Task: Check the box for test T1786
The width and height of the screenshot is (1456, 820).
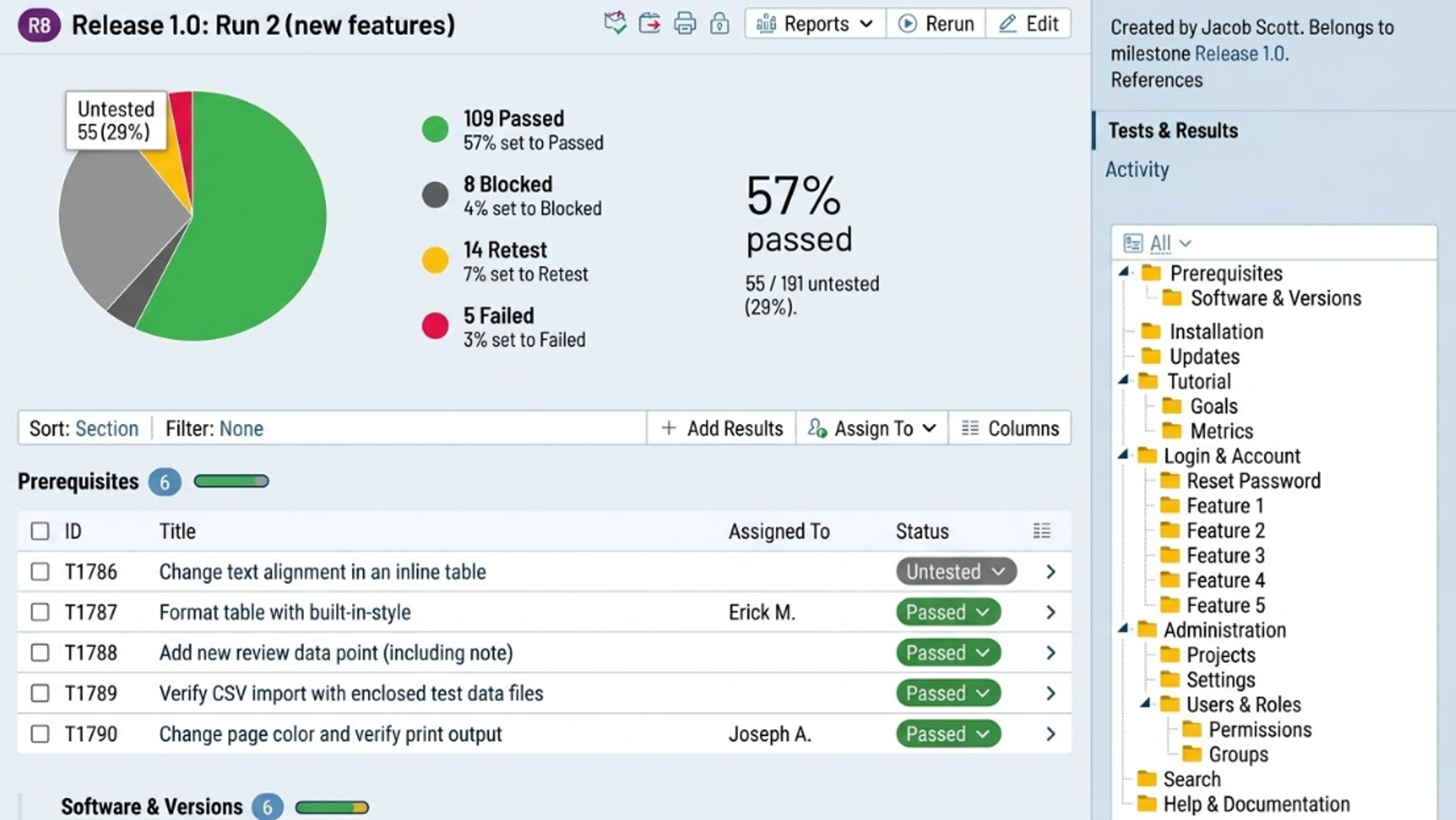Action: click(40, 572)
